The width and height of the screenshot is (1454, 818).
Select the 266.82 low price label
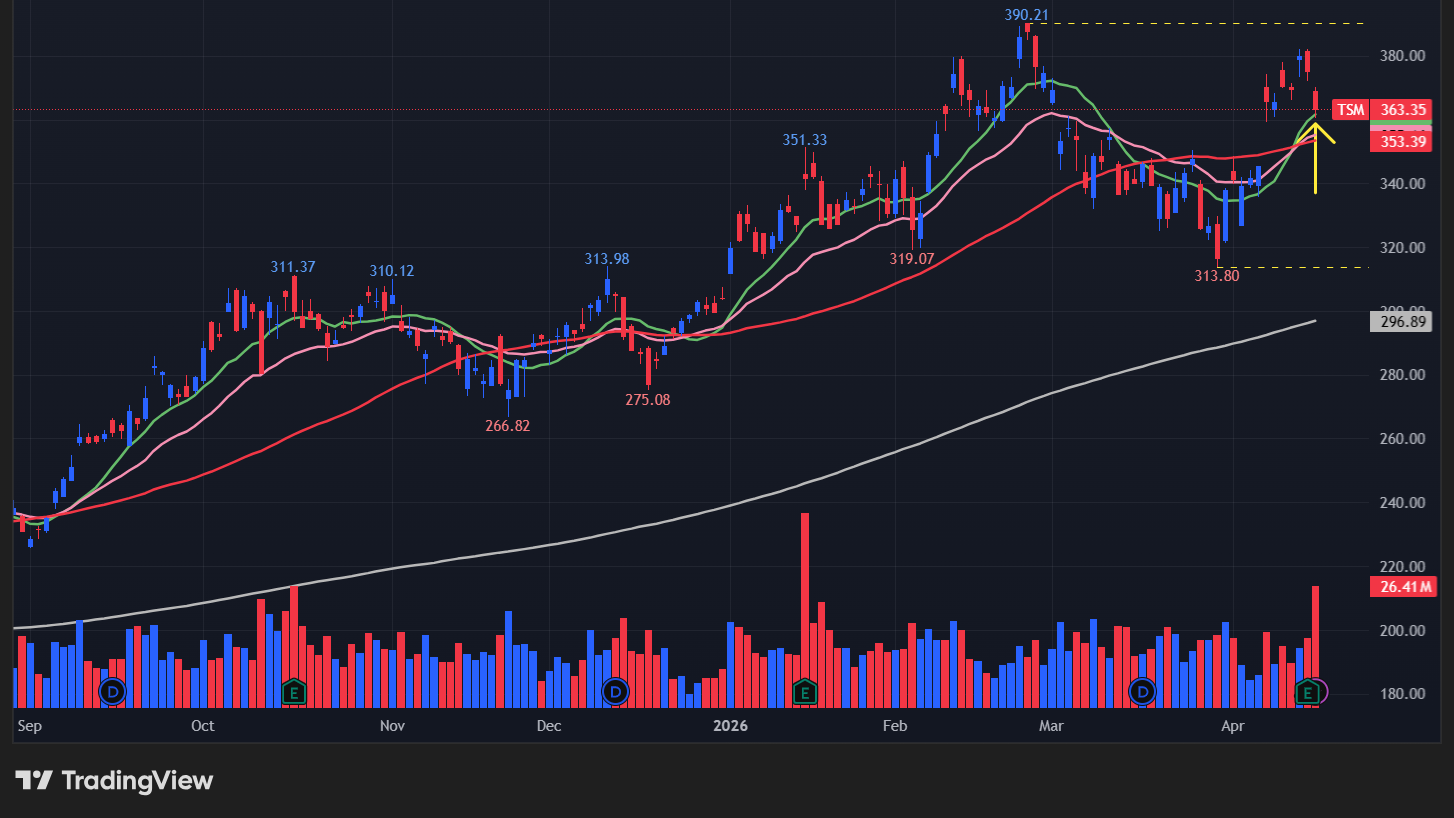(507, 426)
